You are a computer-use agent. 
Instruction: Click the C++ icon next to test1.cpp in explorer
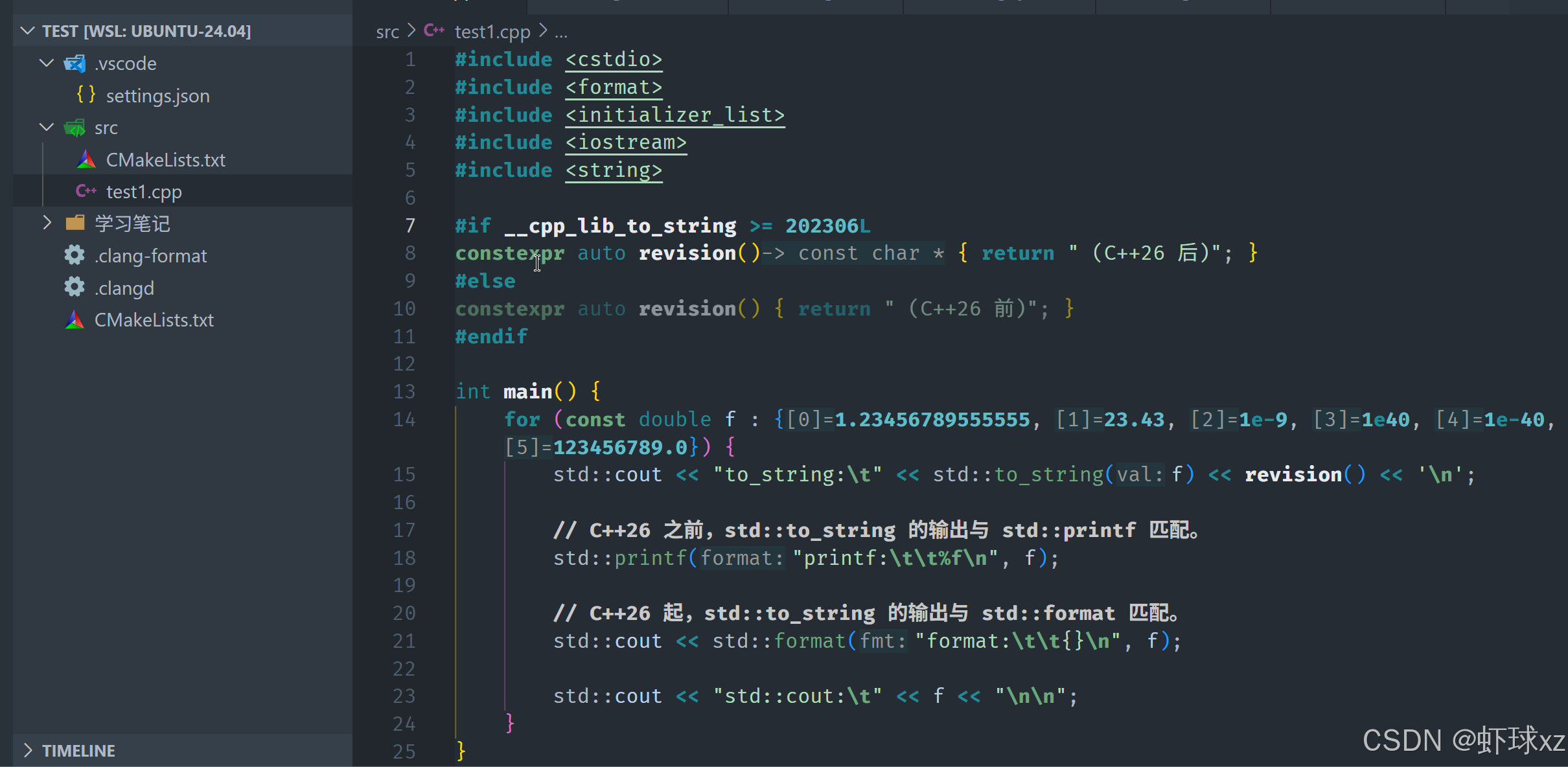(x=86, y=191)
